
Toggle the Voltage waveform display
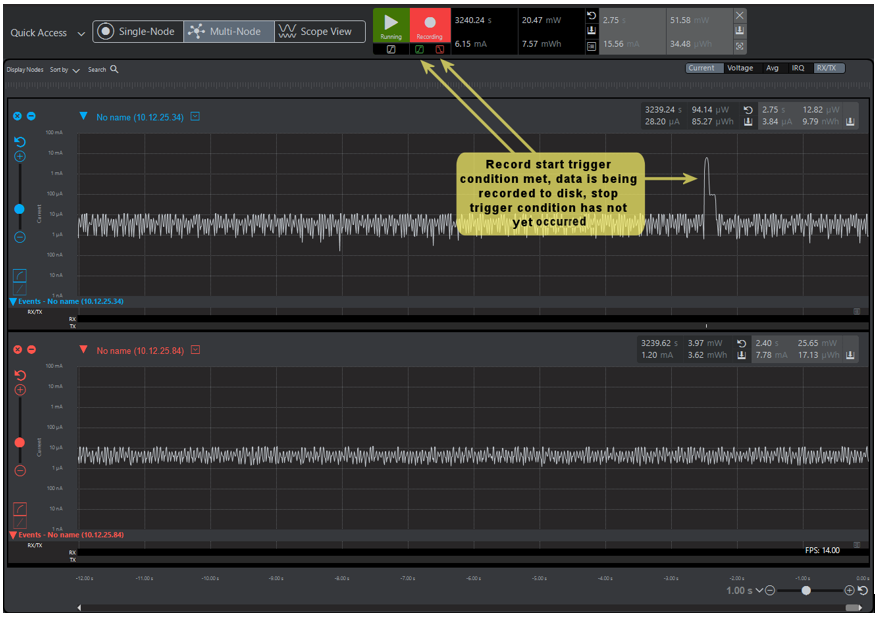click(x=740, y=68)
